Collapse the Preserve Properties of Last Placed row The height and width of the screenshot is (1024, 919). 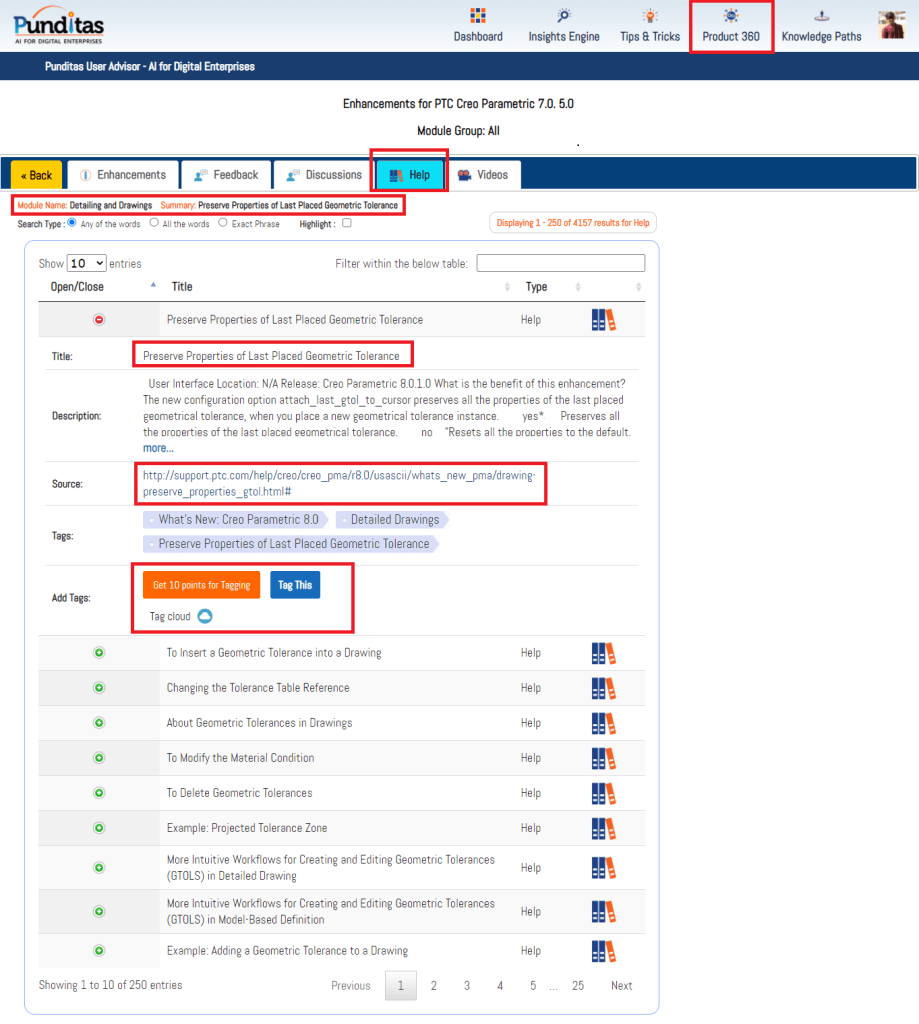pyautogui.click(x=99, y=320)
